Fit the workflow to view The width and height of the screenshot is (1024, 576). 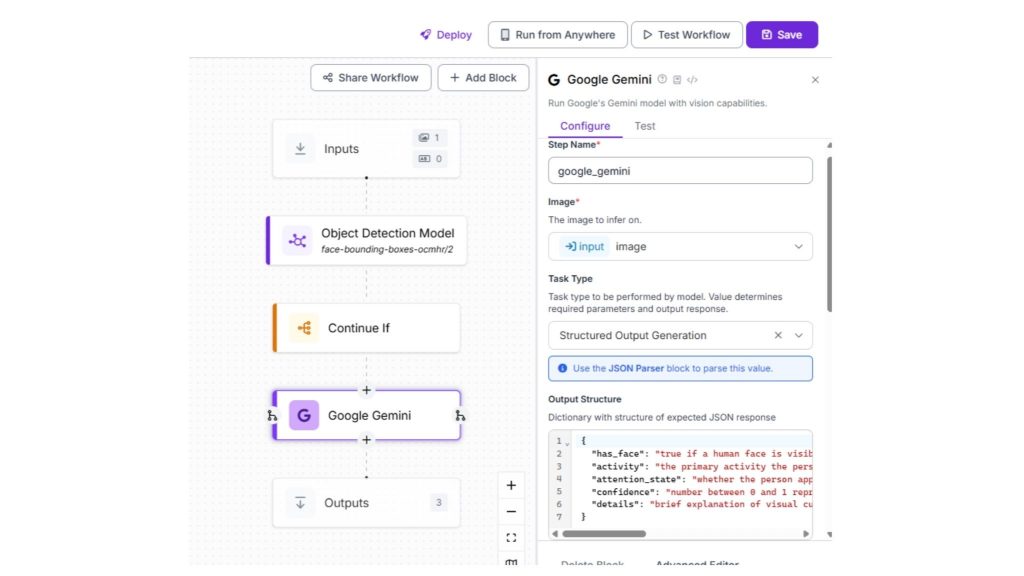tap(511, 537)
